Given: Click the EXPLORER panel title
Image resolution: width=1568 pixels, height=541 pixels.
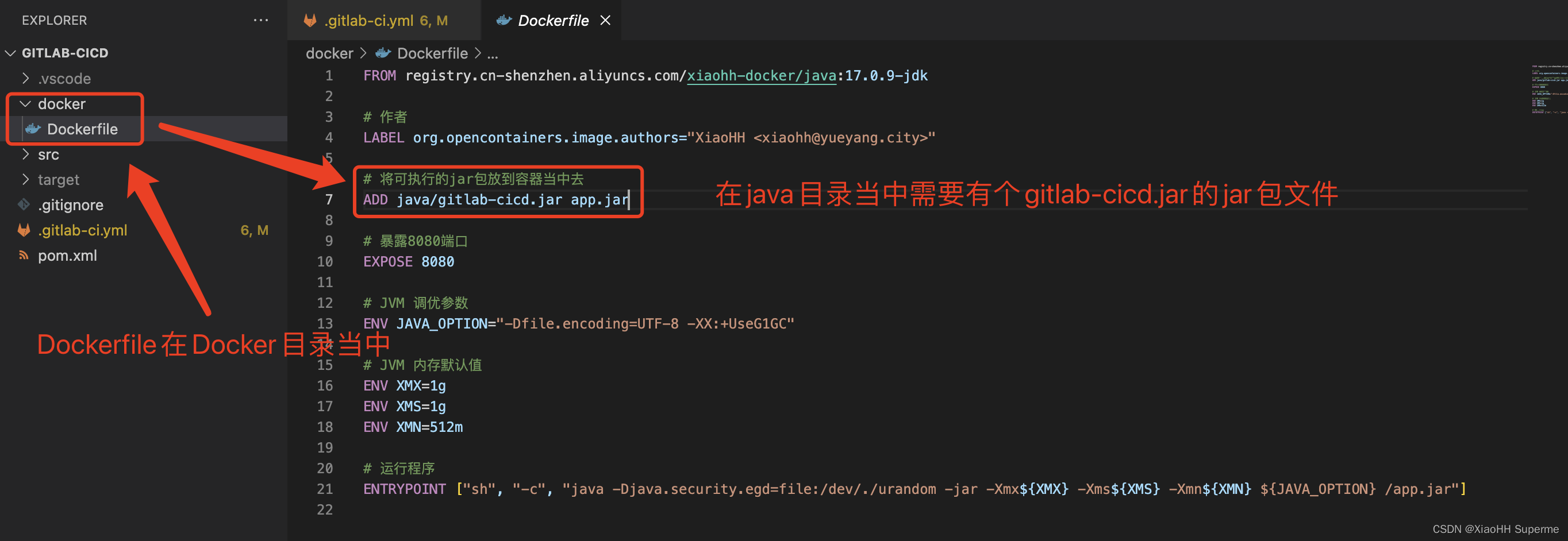Looking at the screenshot, I should [54, 20].
